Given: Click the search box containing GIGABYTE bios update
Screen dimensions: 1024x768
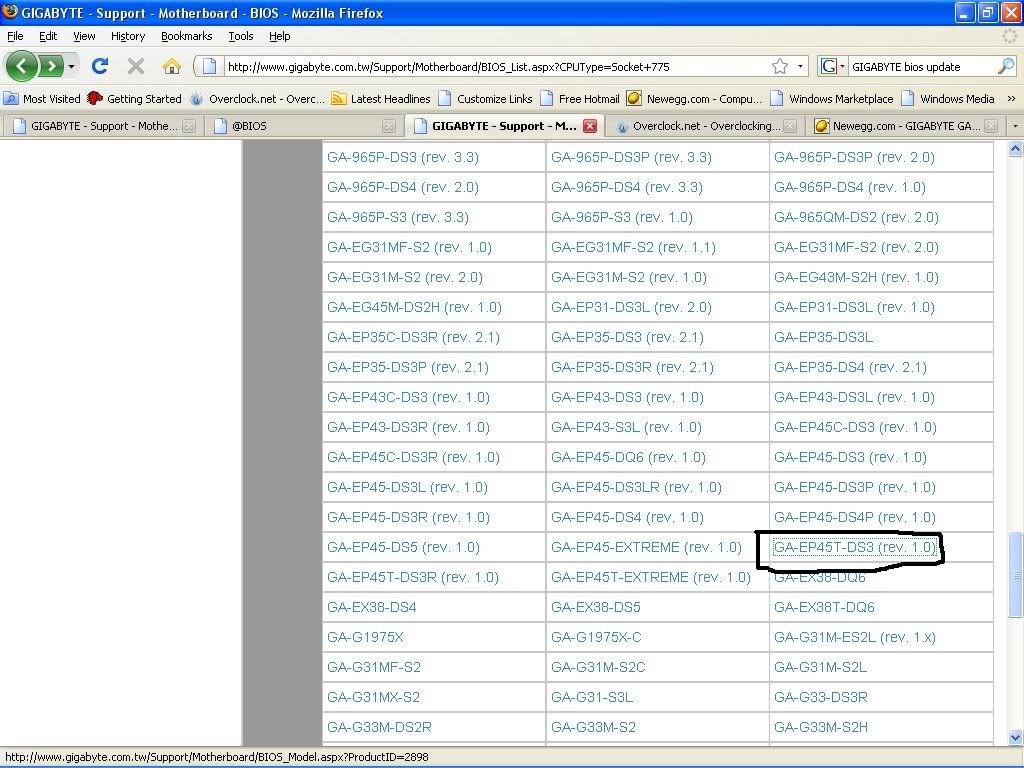Looking at the screenshot, I should coord(921,67).
